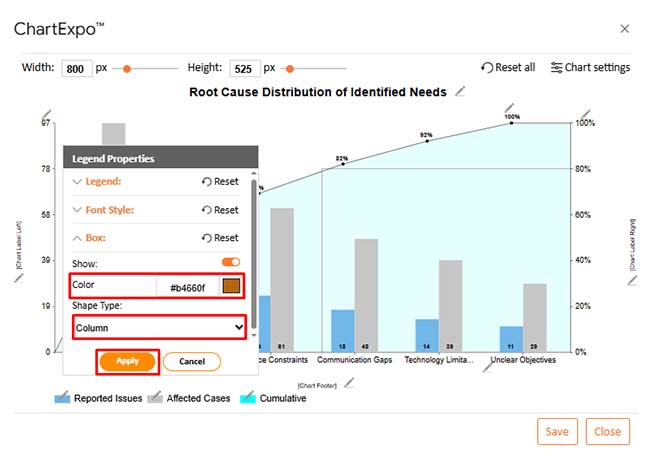Click the pencil icon beside the chart title

[x=460, y=92]
